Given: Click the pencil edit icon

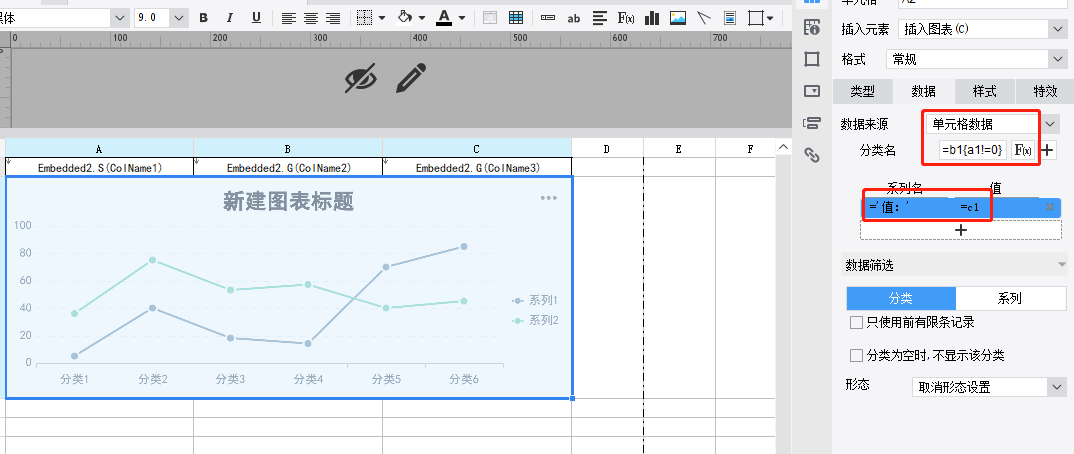Looking at the screenshot, I should click(x=411, y=78).
